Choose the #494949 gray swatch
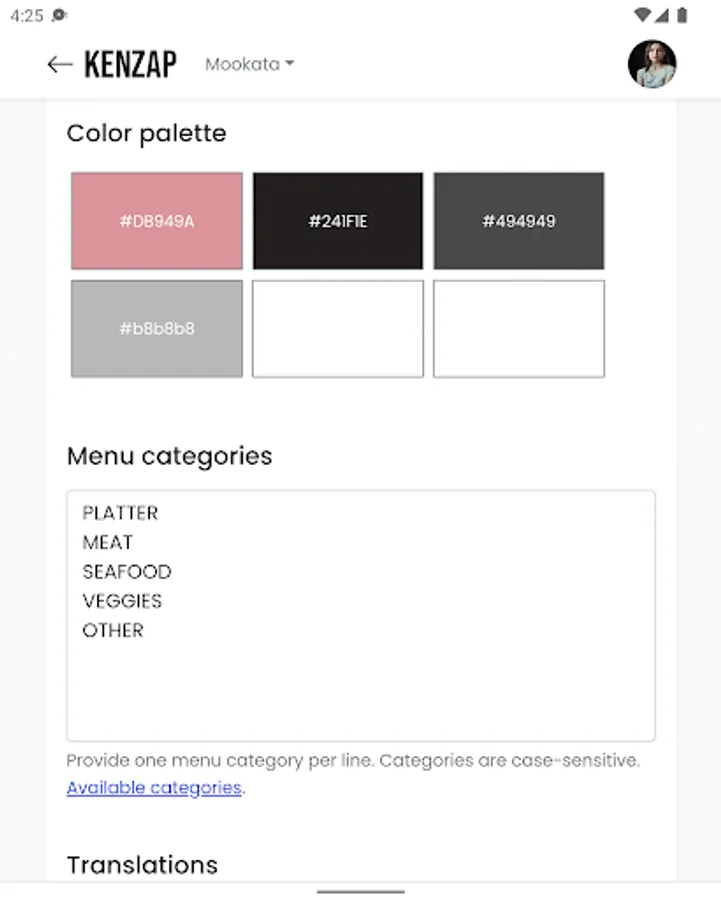721x900 pixels. point(518,221)
